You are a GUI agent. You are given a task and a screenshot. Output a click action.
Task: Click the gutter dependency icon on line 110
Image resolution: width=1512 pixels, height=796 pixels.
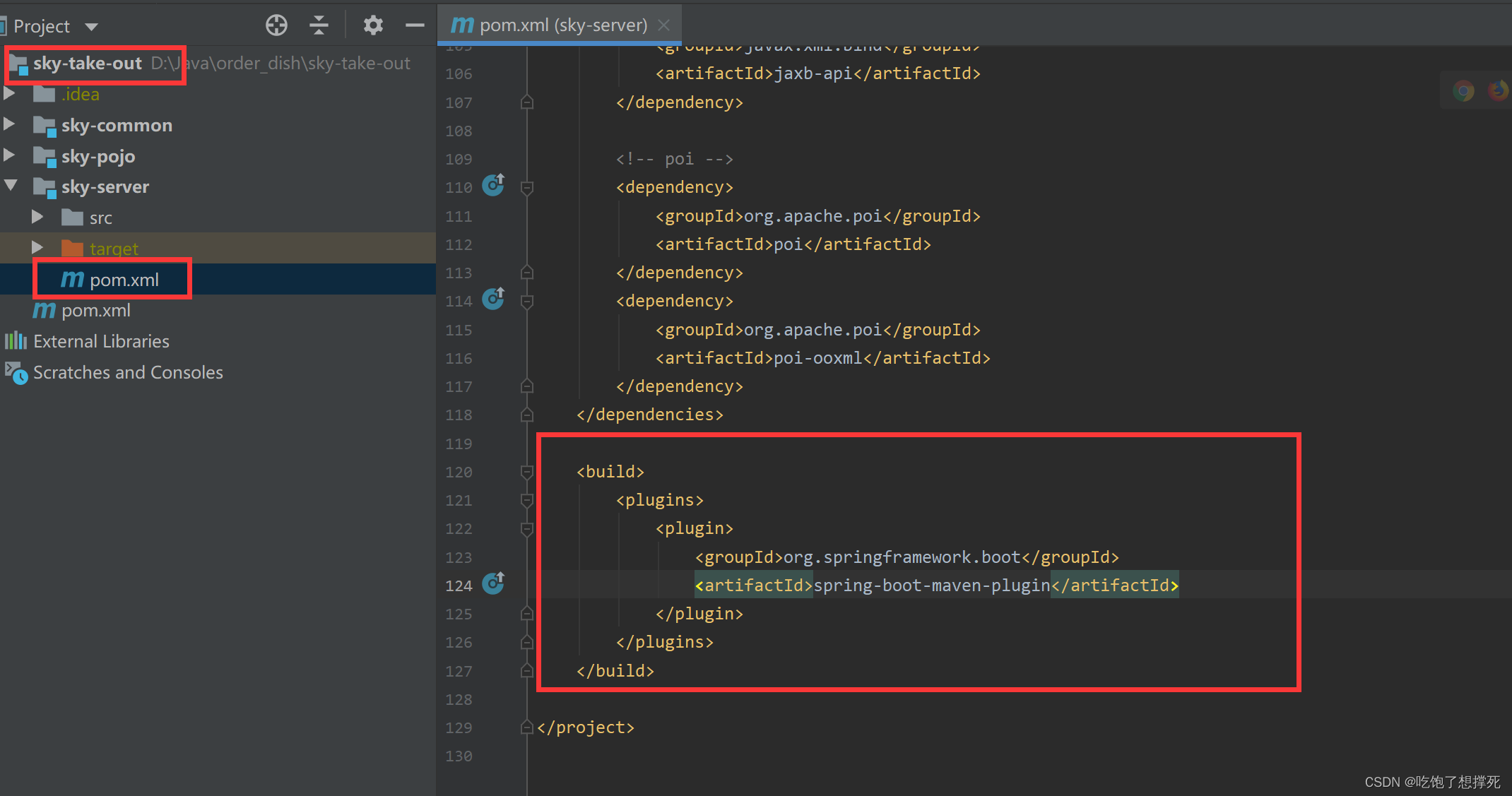493,186
